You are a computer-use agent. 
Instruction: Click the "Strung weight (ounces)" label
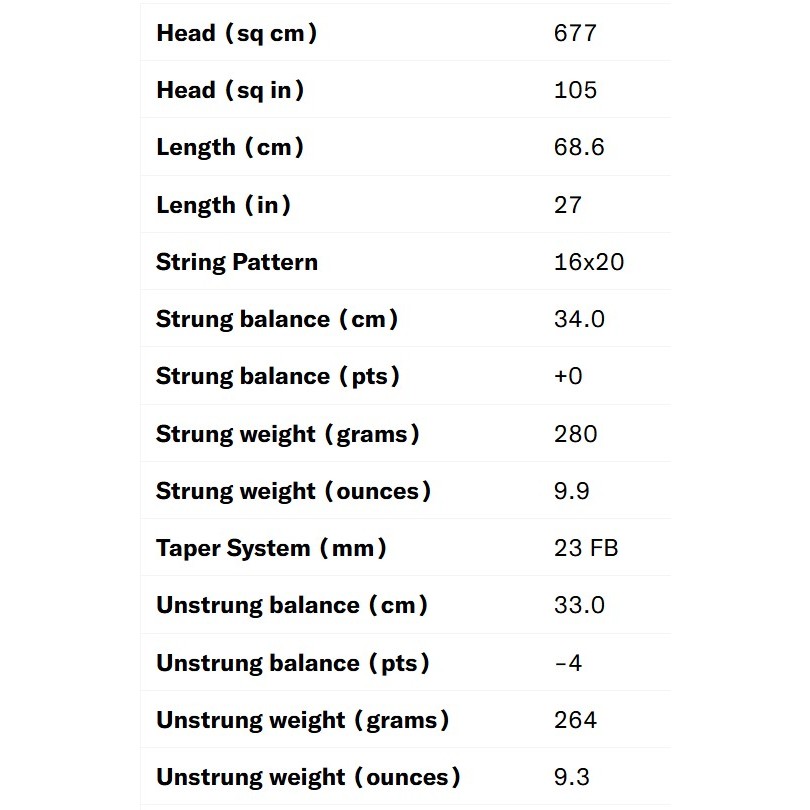pos(294,491)
